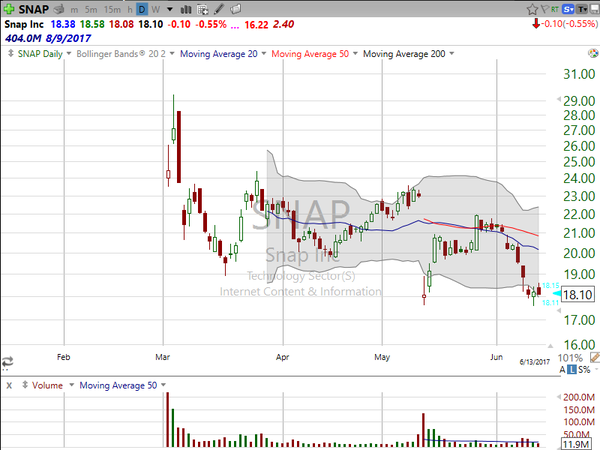
Task: Click the SNAP ticker symbol box
Action: (33, 9)
